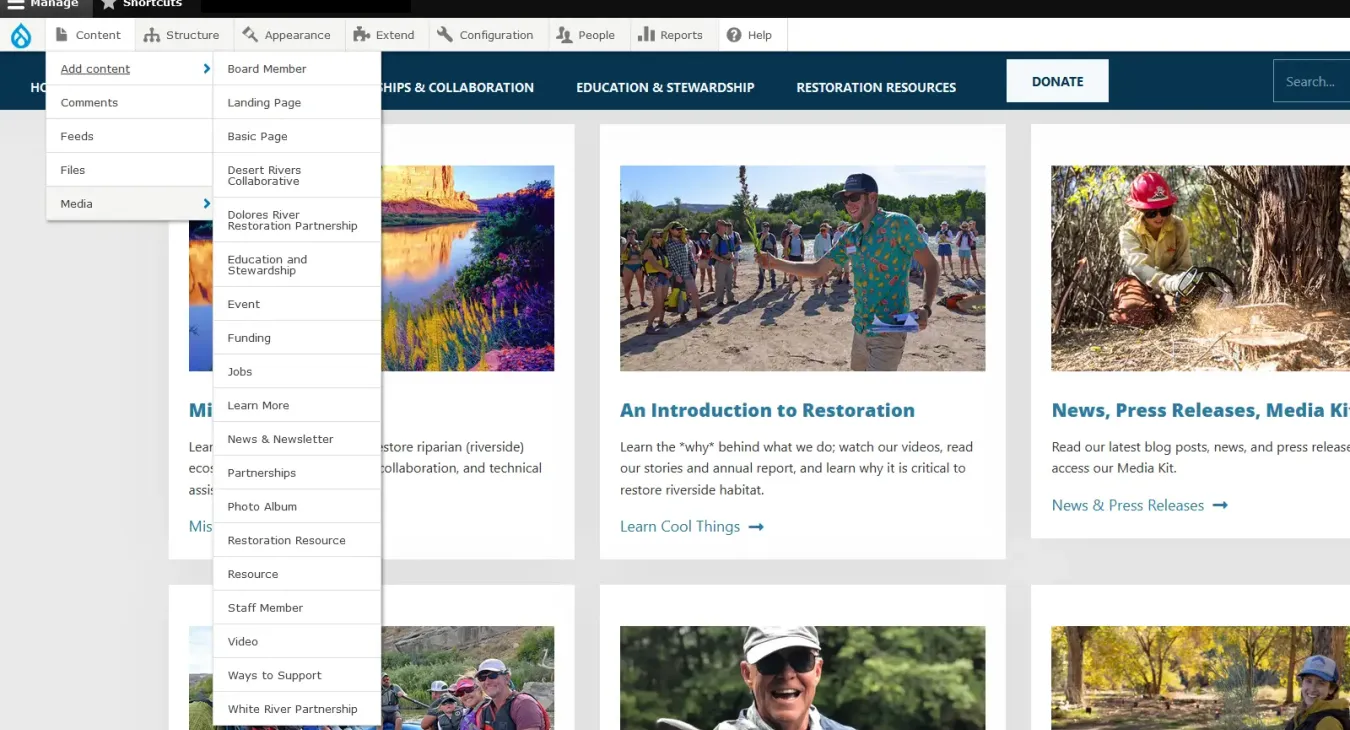Click arrow icon next to News & Press Releases
Screen dimensions: 1350x730
coord(1220,506)
